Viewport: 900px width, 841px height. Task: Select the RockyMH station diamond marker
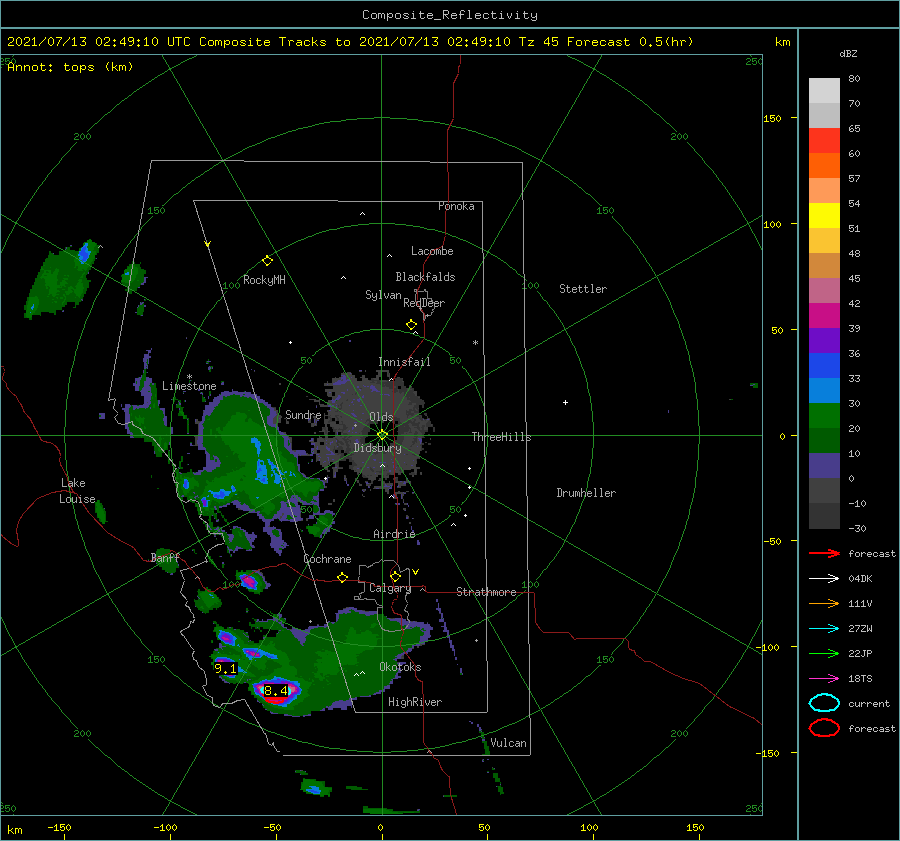[267, 261]
